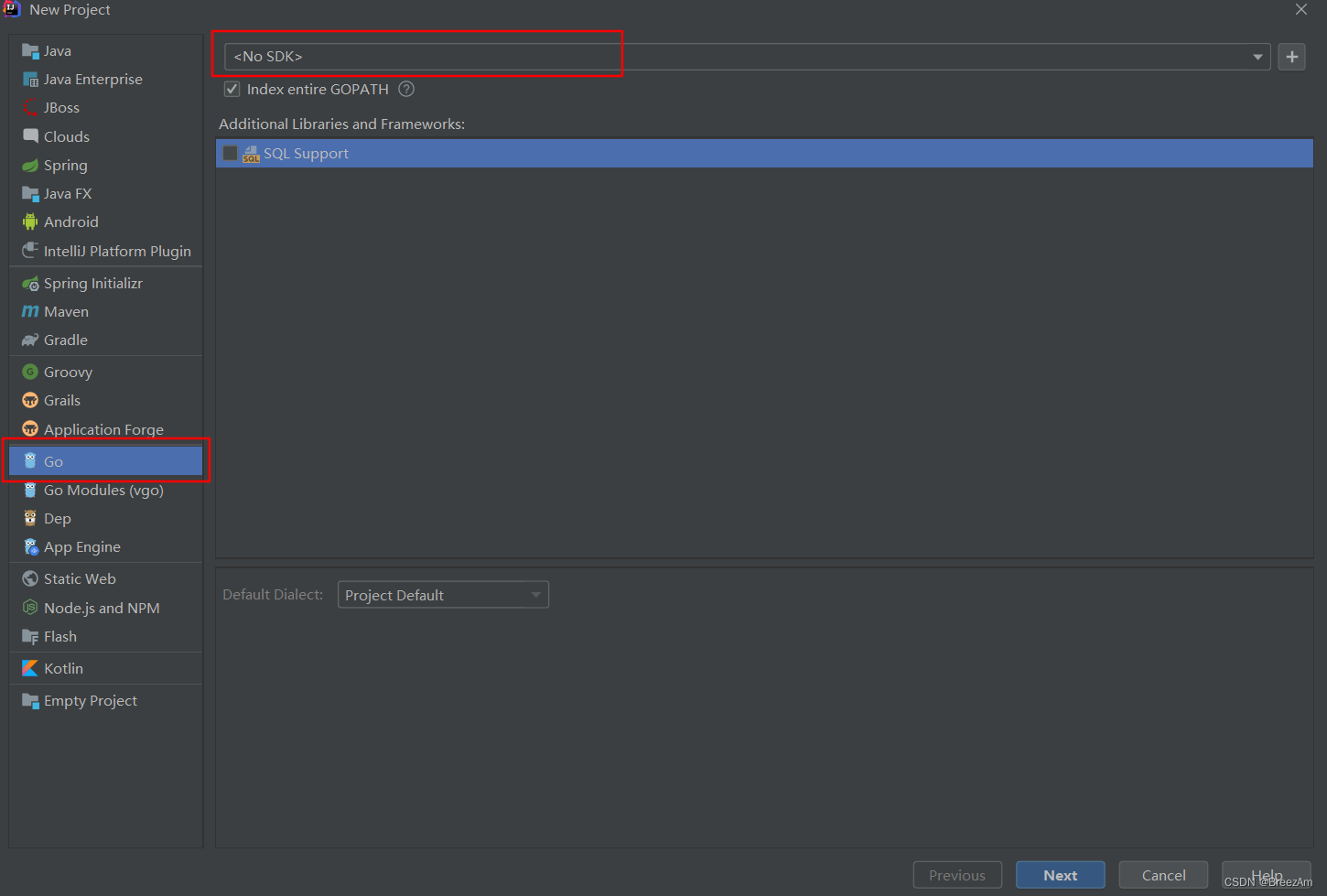Cancel the New Project dialog
The height and width of the screenshot is (896, 1327).
pos(1163,875)
